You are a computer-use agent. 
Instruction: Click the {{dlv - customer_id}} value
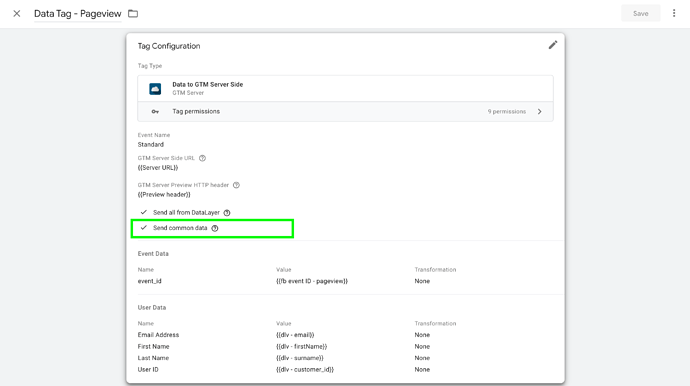point(305,369)
